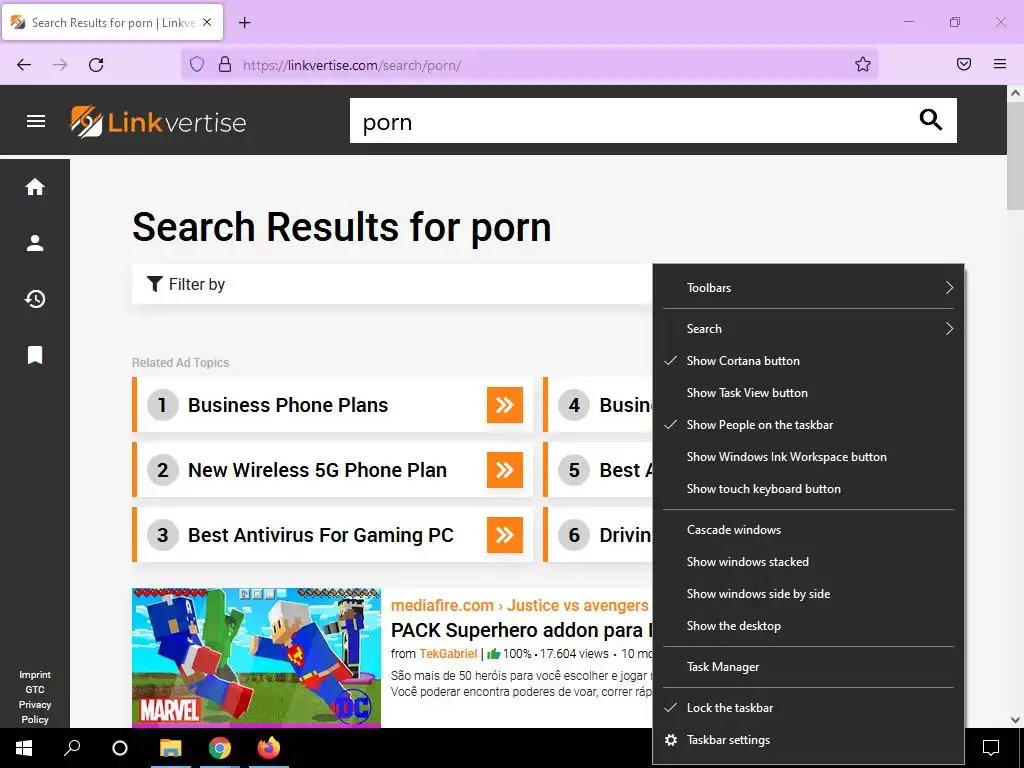Viewport: 1024px width, 768px height.
Task: Go to Home in left sidebar
Action: [35, 187]
